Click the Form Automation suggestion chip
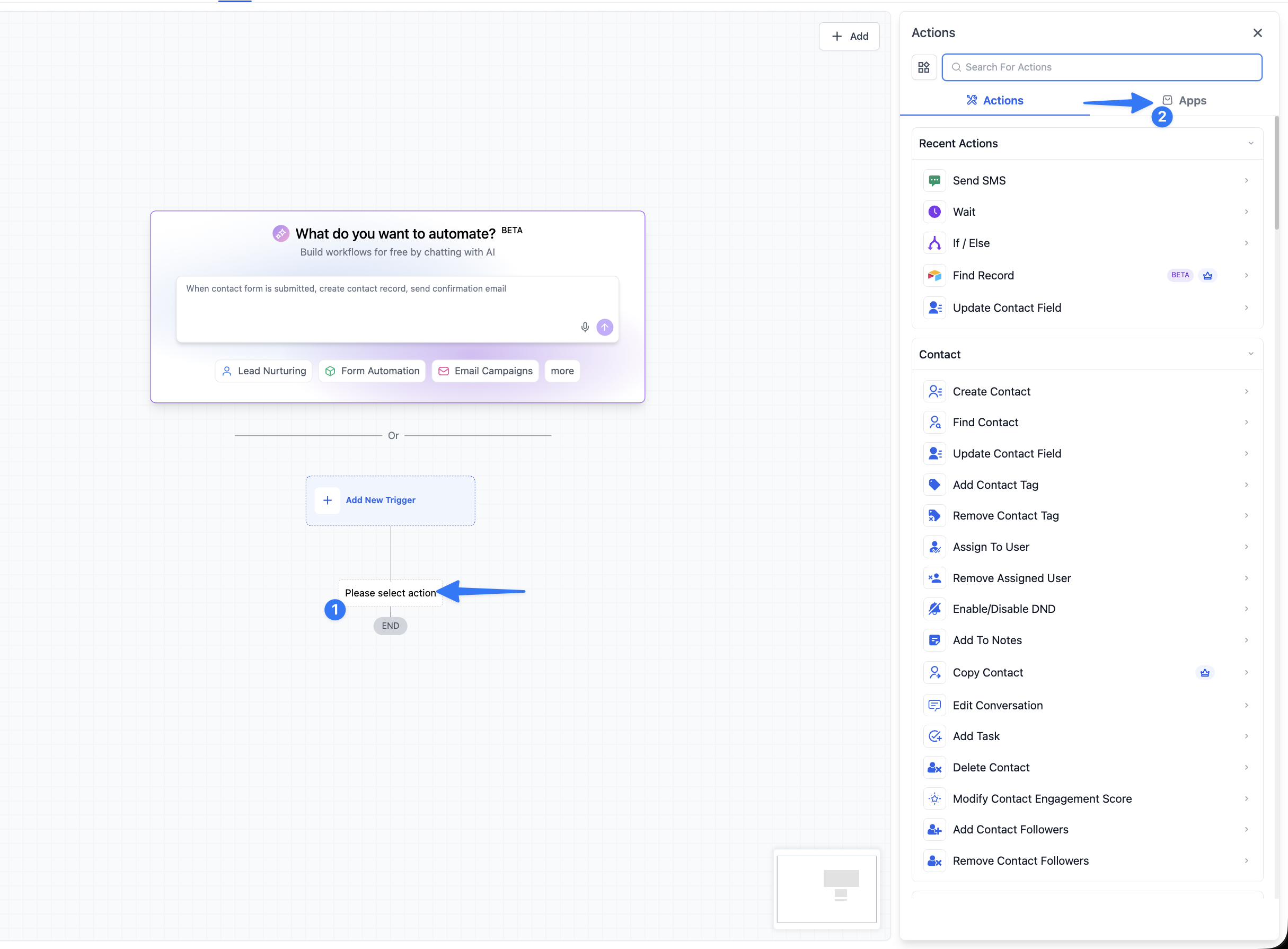1288x949 pixels. 372,371
